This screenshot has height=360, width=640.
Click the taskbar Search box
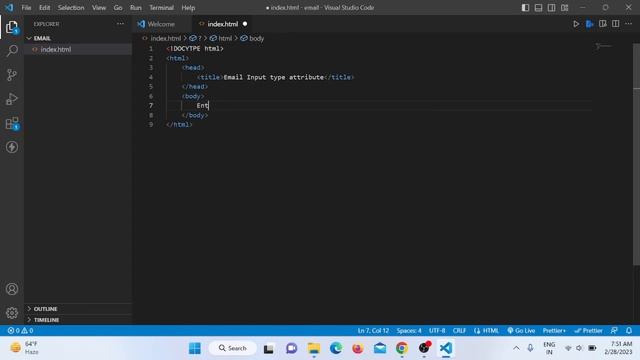(233, 348)
